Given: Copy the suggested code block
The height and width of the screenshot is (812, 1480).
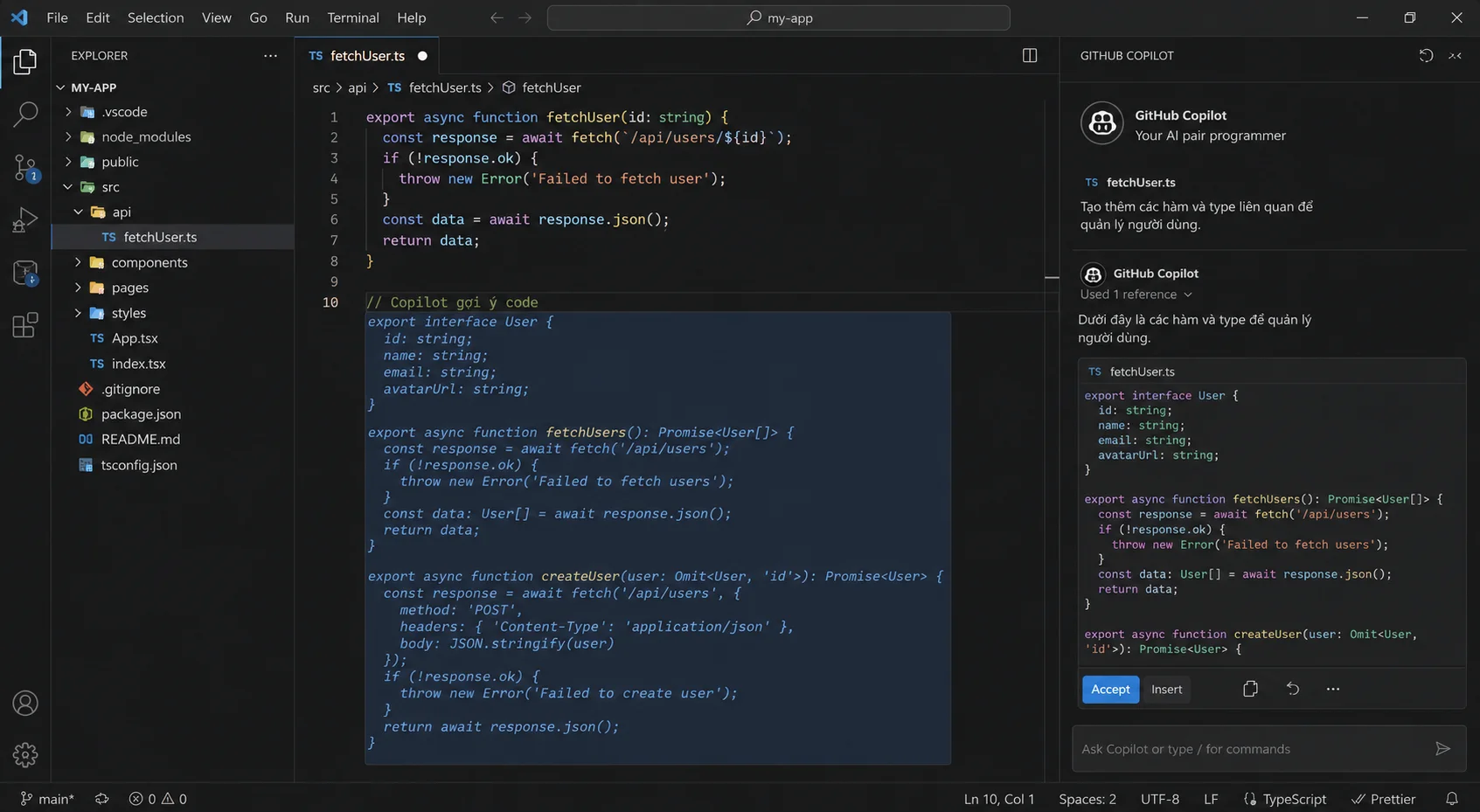Looking at the screenshot, I should pos(1250,689).
